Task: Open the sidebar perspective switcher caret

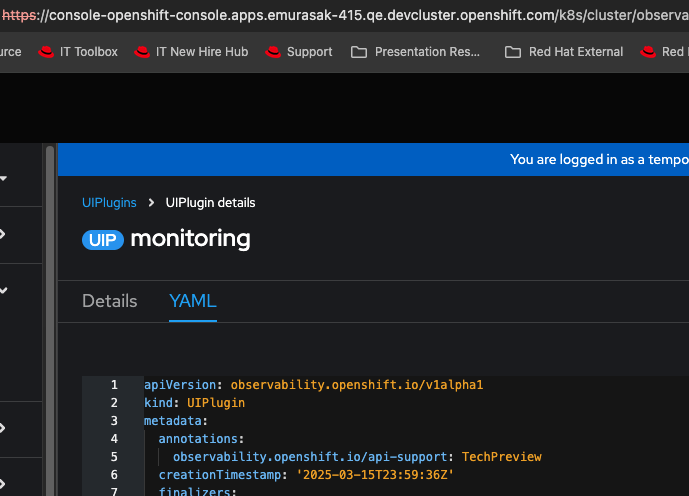Action: (x=4, y=179)
